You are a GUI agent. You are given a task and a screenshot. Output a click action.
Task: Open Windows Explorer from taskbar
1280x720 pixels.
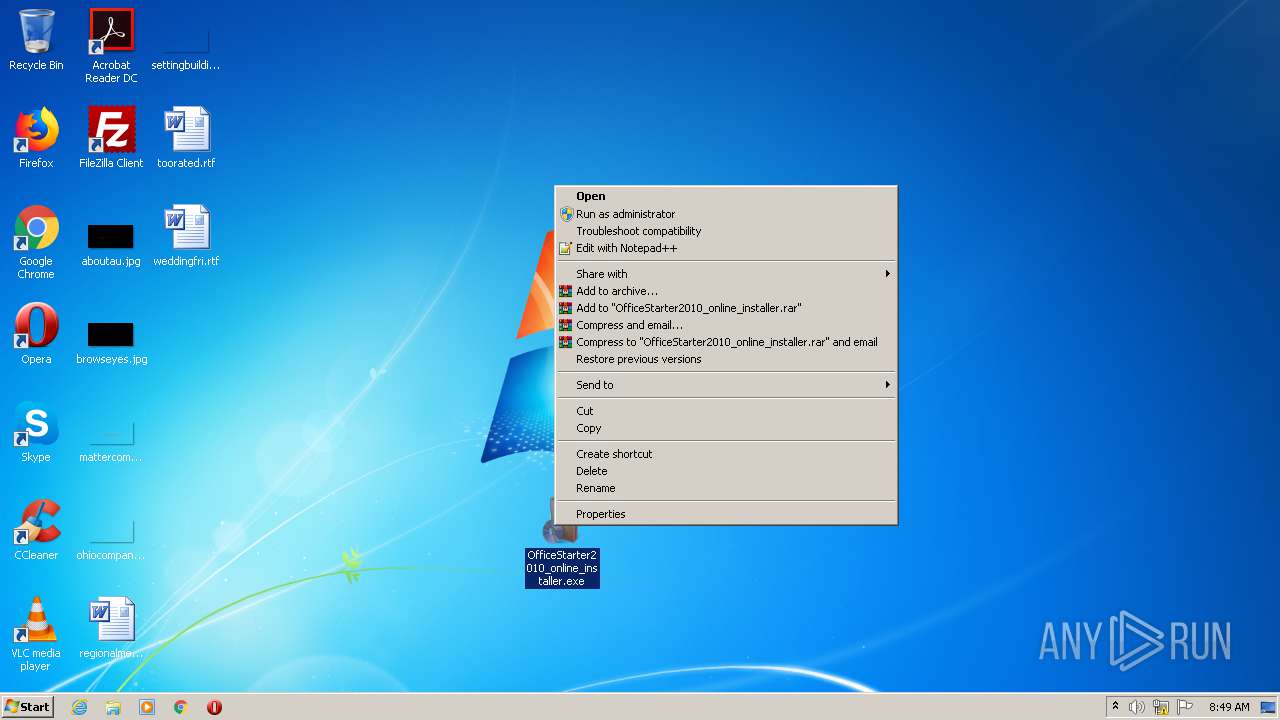click(x=113, y=707)
